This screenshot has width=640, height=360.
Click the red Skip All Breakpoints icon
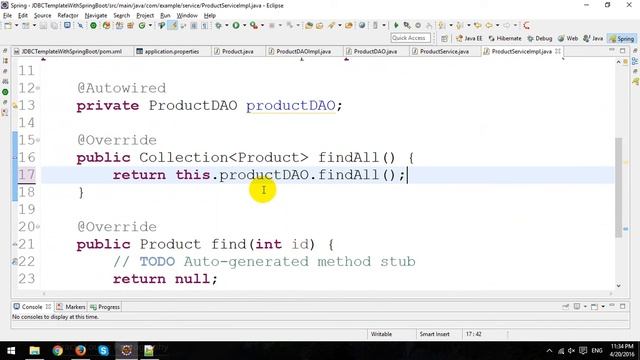[527, 25]
